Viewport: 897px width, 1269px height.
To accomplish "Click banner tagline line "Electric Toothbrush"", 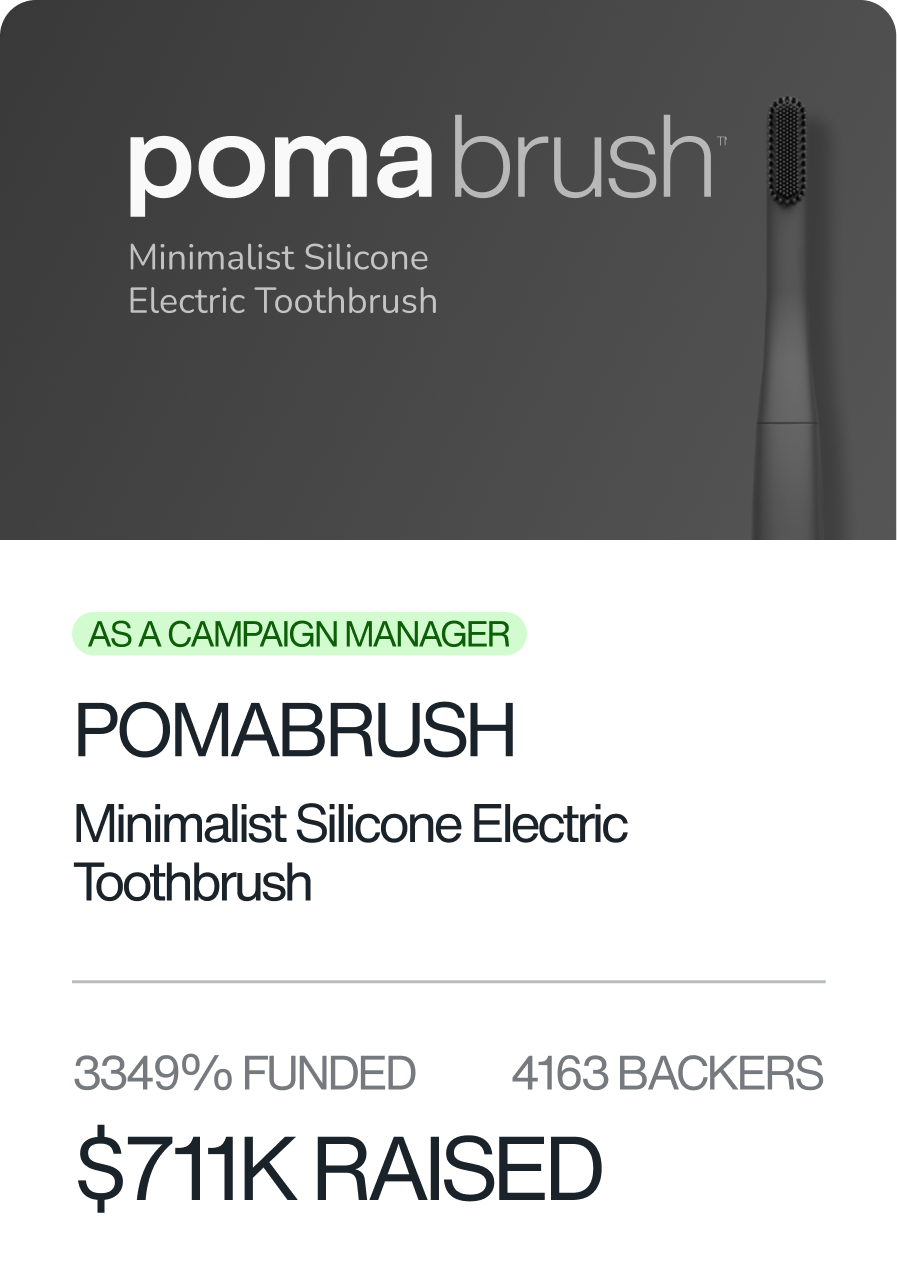I will tap(283, 300).
